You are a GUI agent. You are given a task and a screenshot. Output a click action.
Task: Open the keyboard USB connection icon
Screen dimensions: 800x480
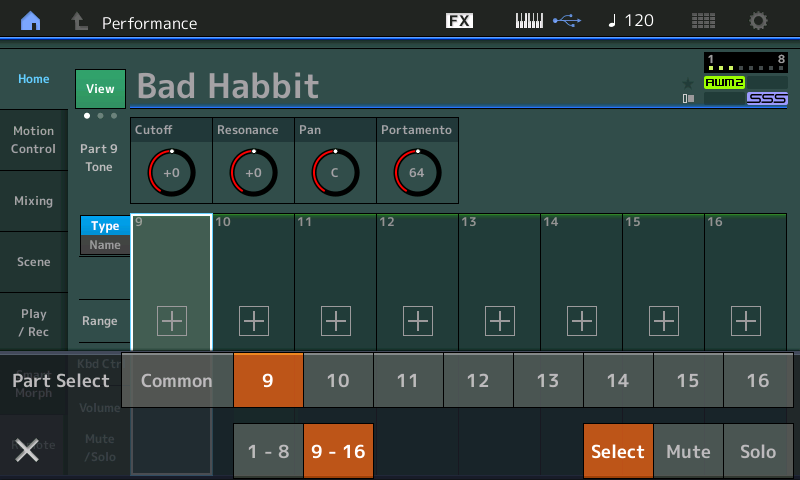click(x=547, y=21)
